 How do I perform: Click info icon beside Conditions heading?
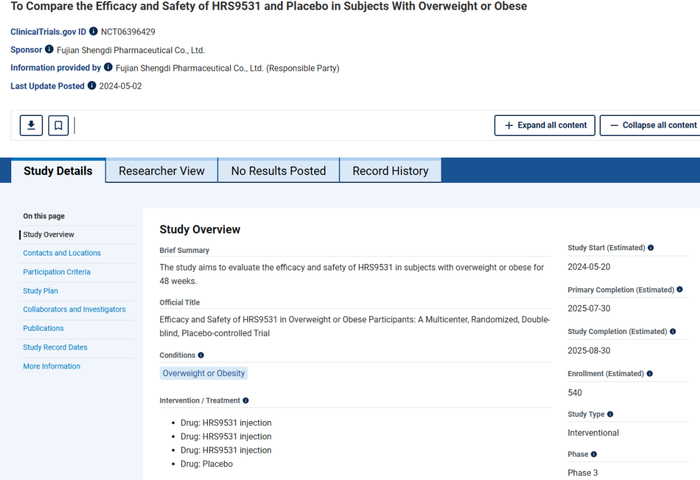(x=201, y=355)
